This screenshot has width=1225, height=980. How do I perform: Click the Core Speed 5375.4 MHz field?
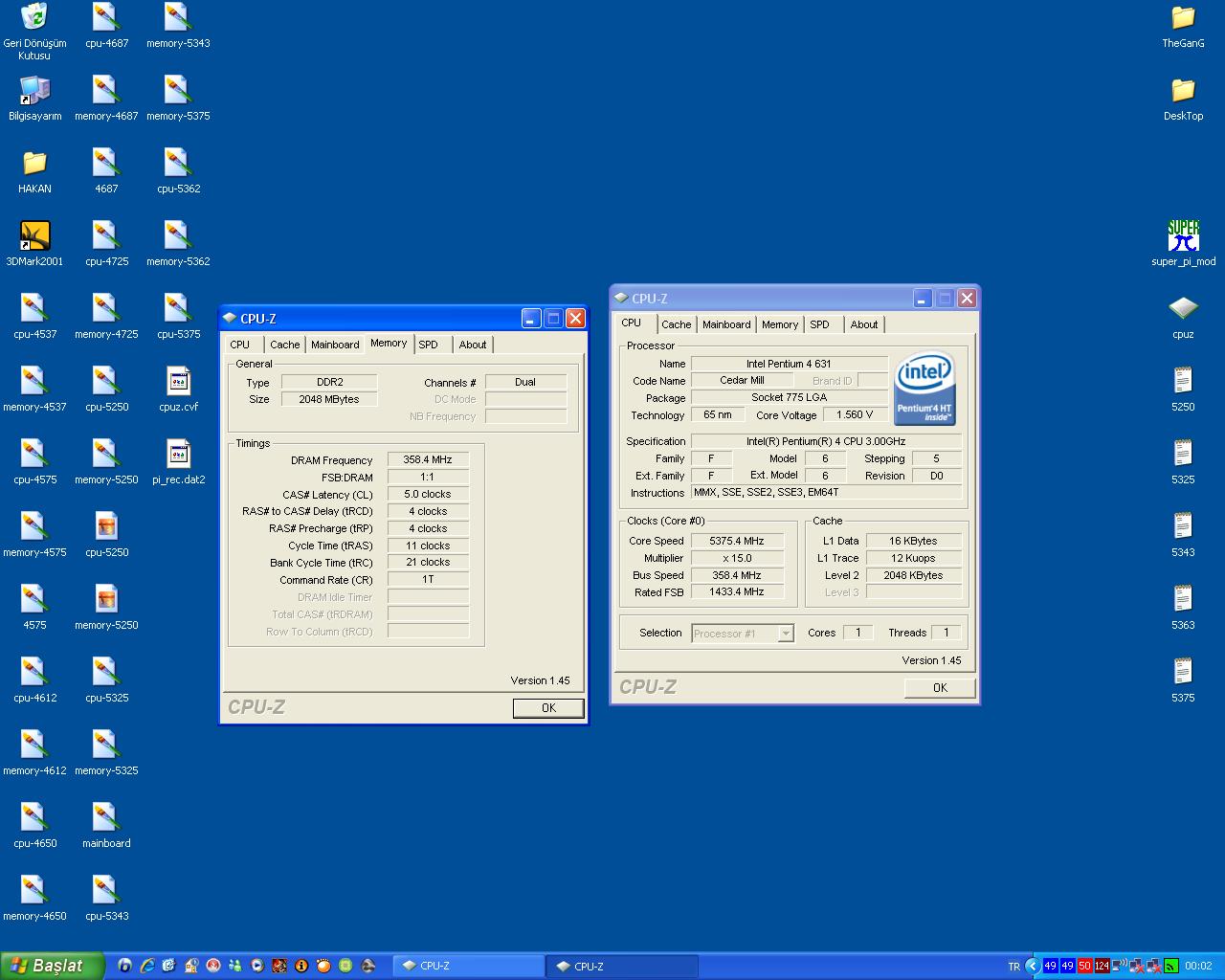tap(737, 541)
